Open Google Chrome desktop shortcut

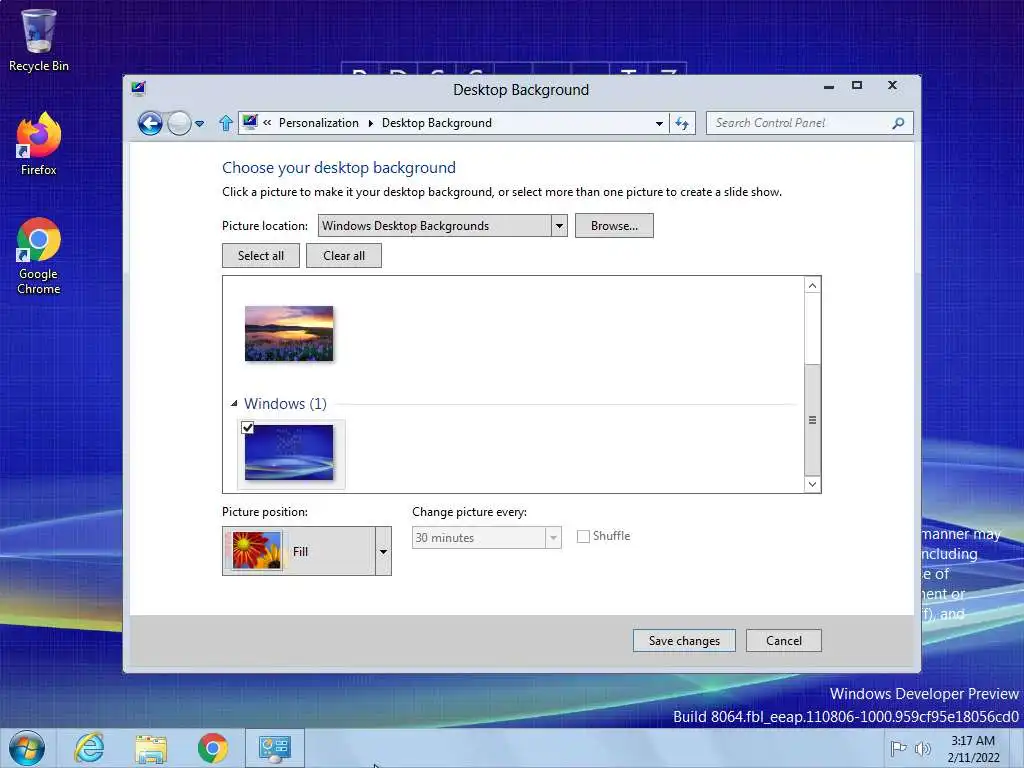click(x=39, y=256)
